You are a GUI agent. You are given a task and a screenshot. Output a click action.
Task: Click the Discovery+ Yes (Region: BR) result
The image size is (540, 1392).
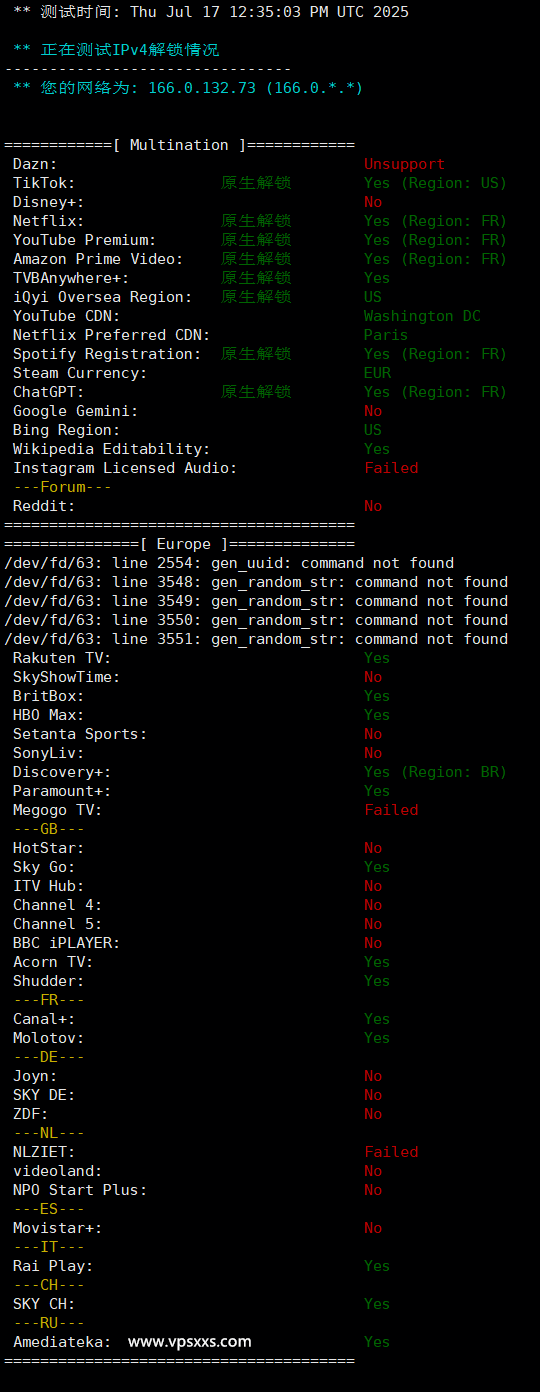[435, 772]
